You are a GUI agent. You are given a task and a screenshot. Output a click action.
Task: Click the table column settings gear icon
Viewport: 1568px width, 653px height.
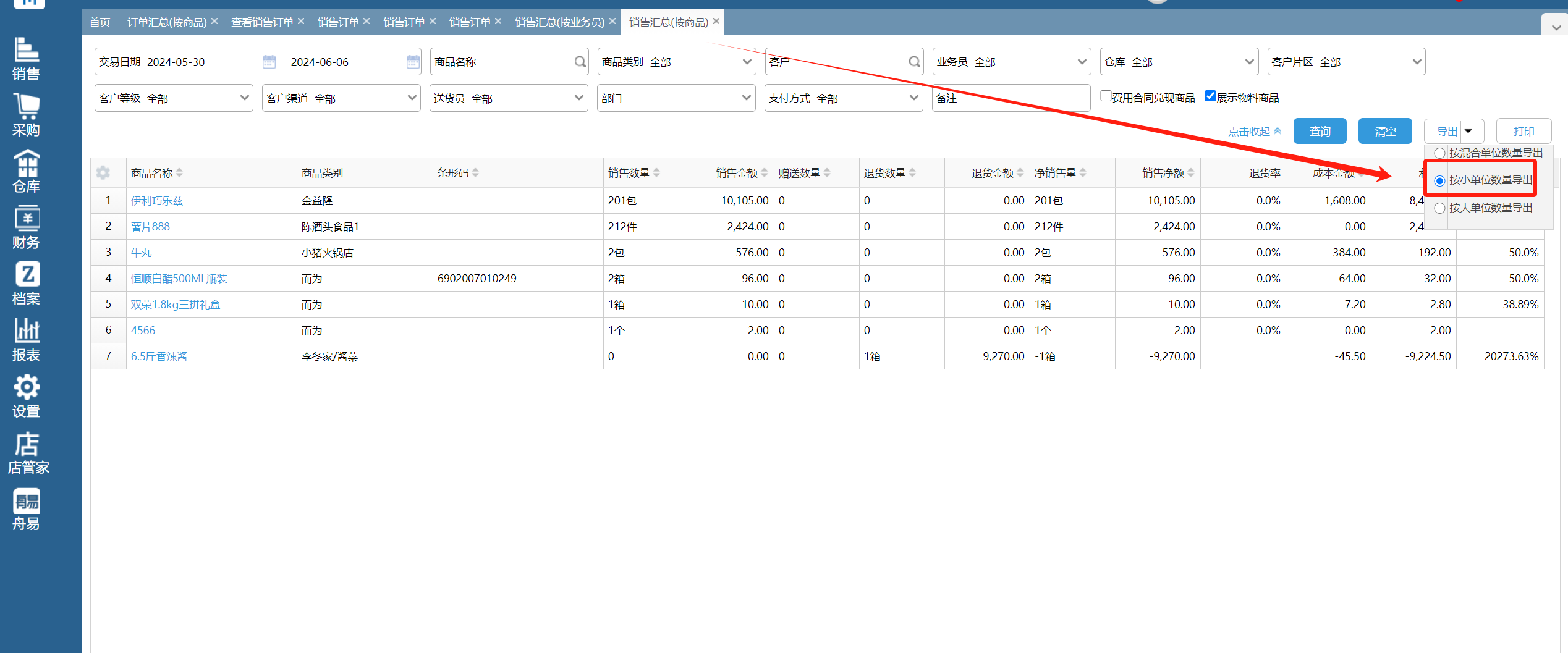coord(103,173)
